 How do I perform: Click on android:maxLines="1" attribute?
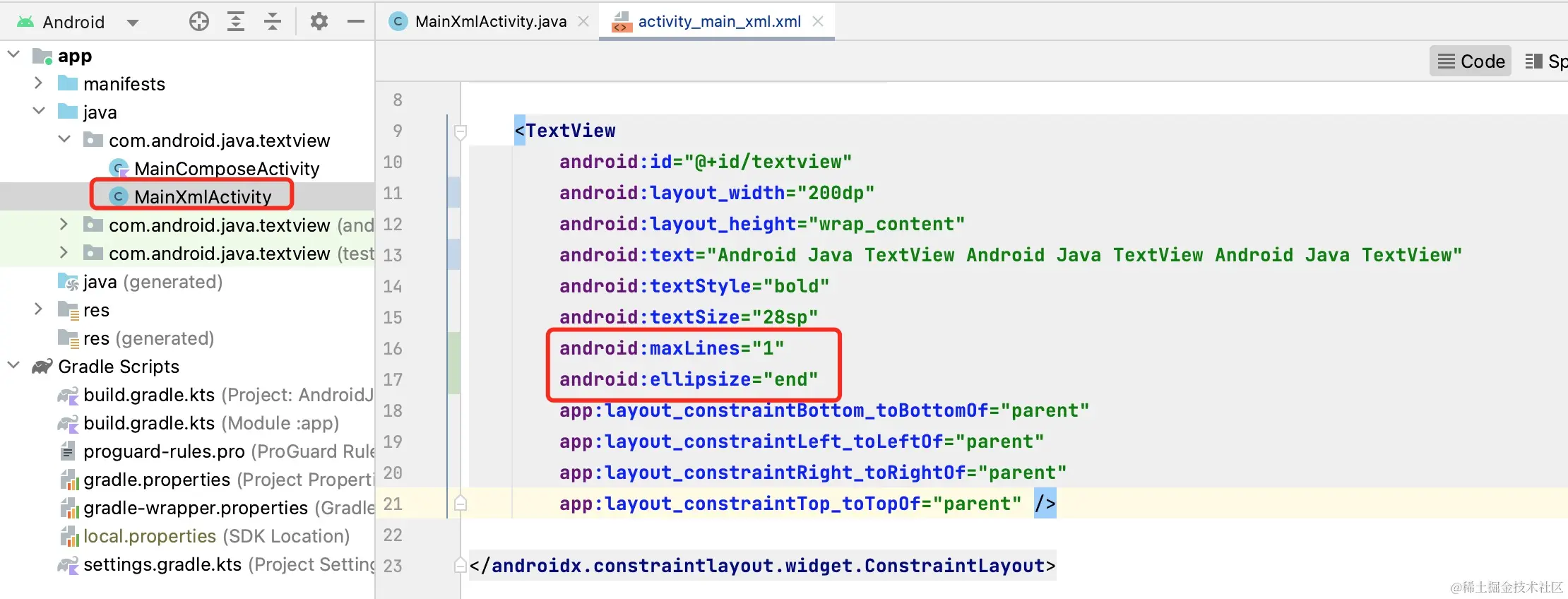[x=672, y=348]
